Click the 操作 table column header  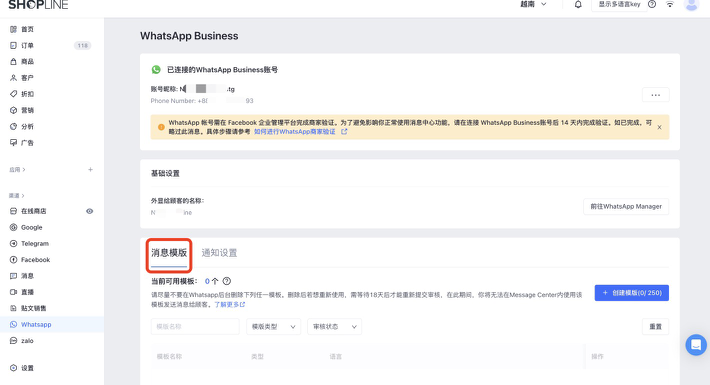(x=597, y=356)
